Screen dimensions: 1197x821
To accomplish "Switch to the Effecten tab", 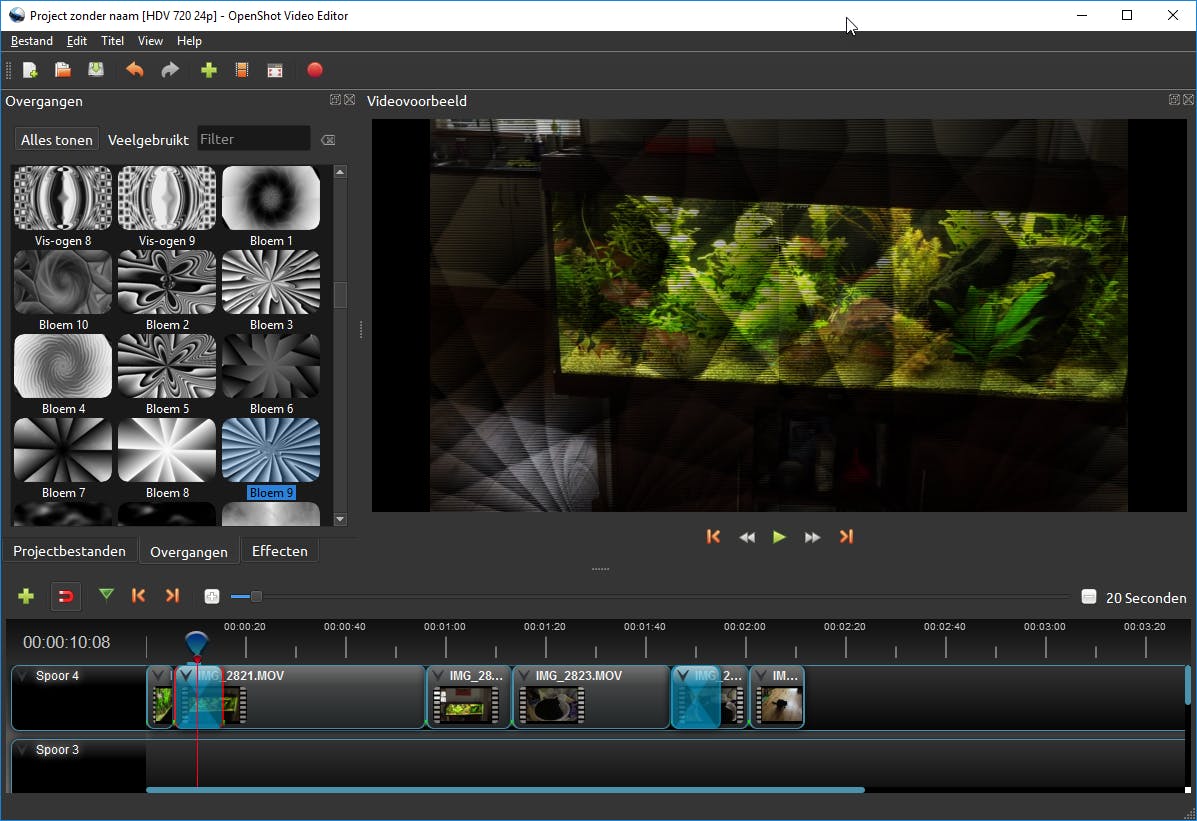I will 279,551.
